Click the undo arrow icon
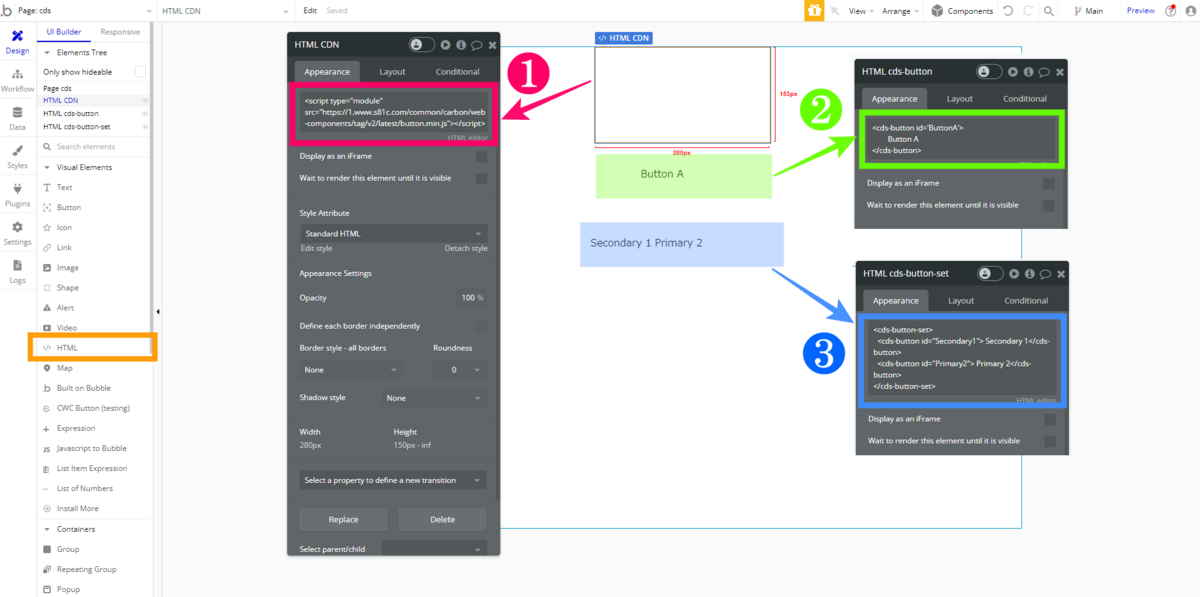The width and height of the screenshot is (1200, 597). [x=1006, y=10]
